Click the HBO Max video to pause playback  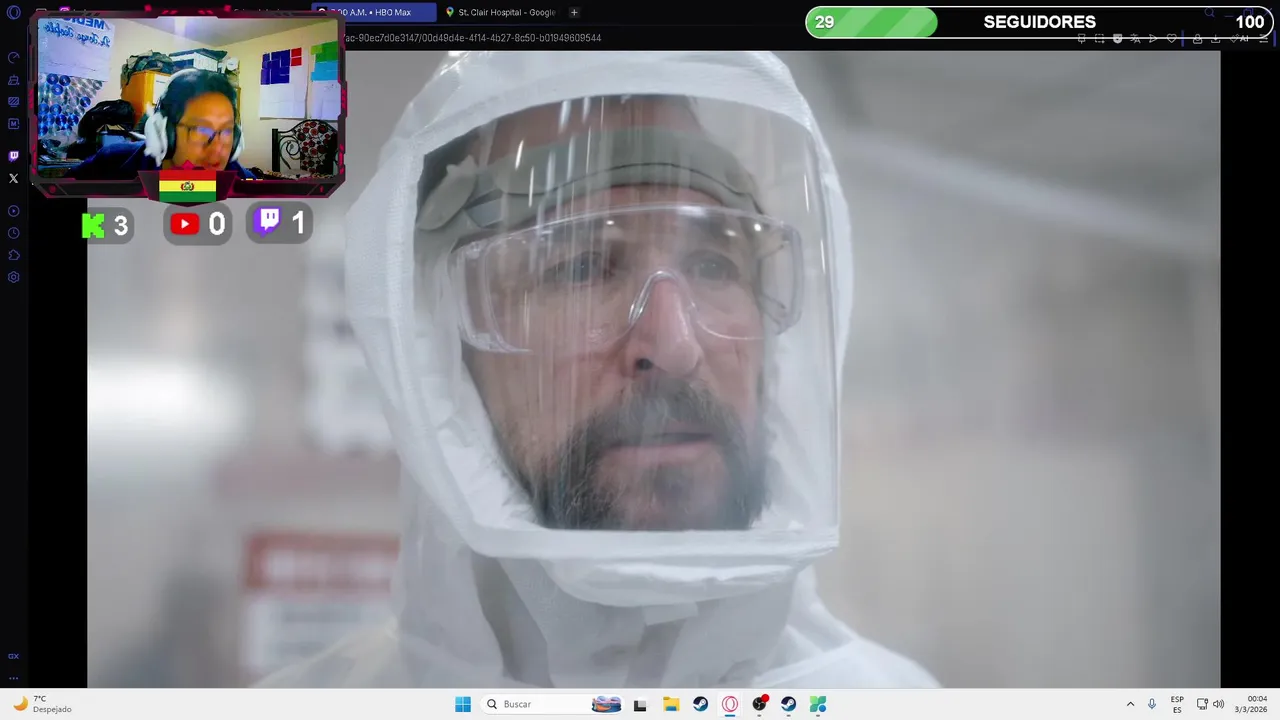click(653, 369)
